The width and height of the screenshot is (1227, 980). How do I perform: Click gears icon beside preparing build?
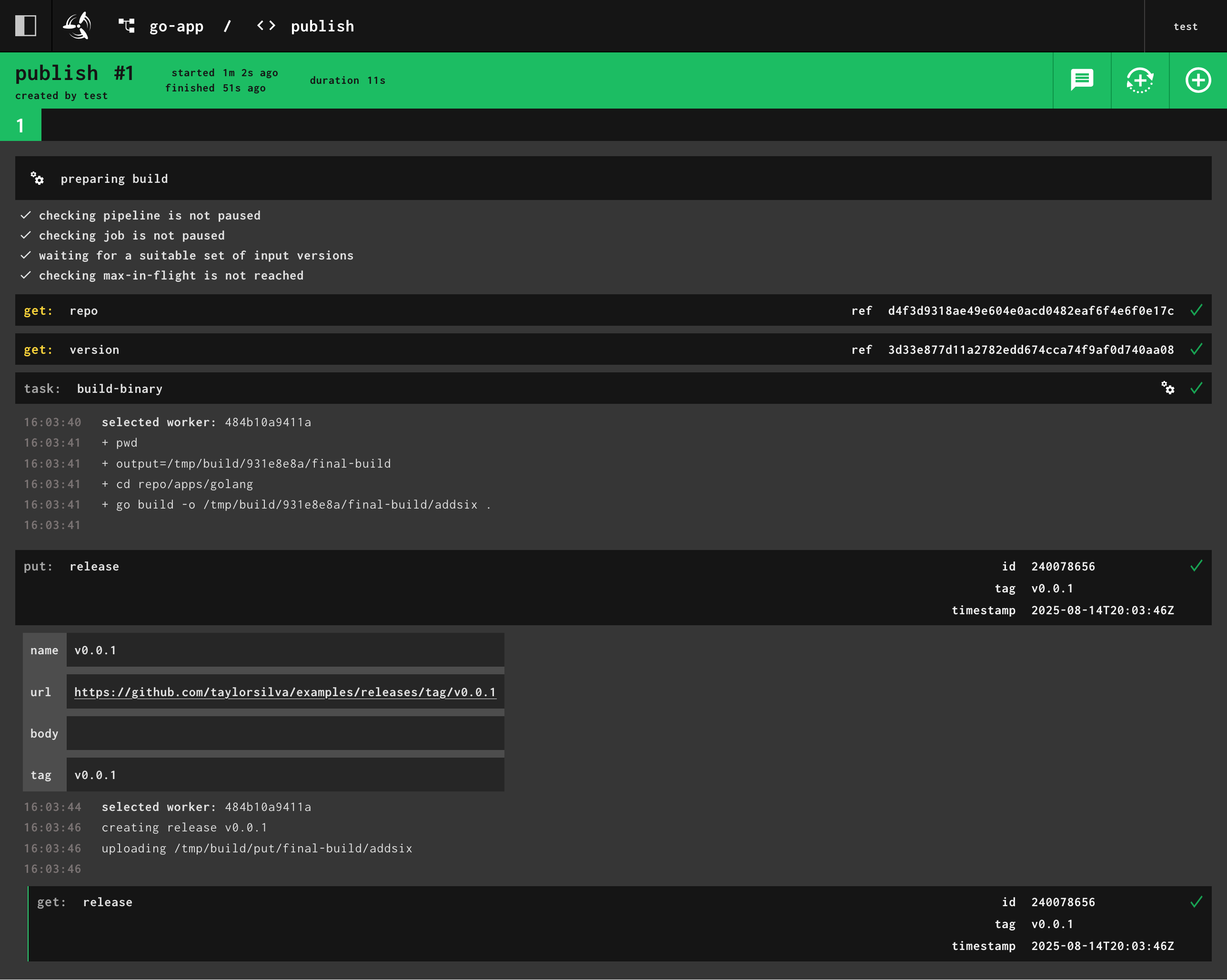37,179
